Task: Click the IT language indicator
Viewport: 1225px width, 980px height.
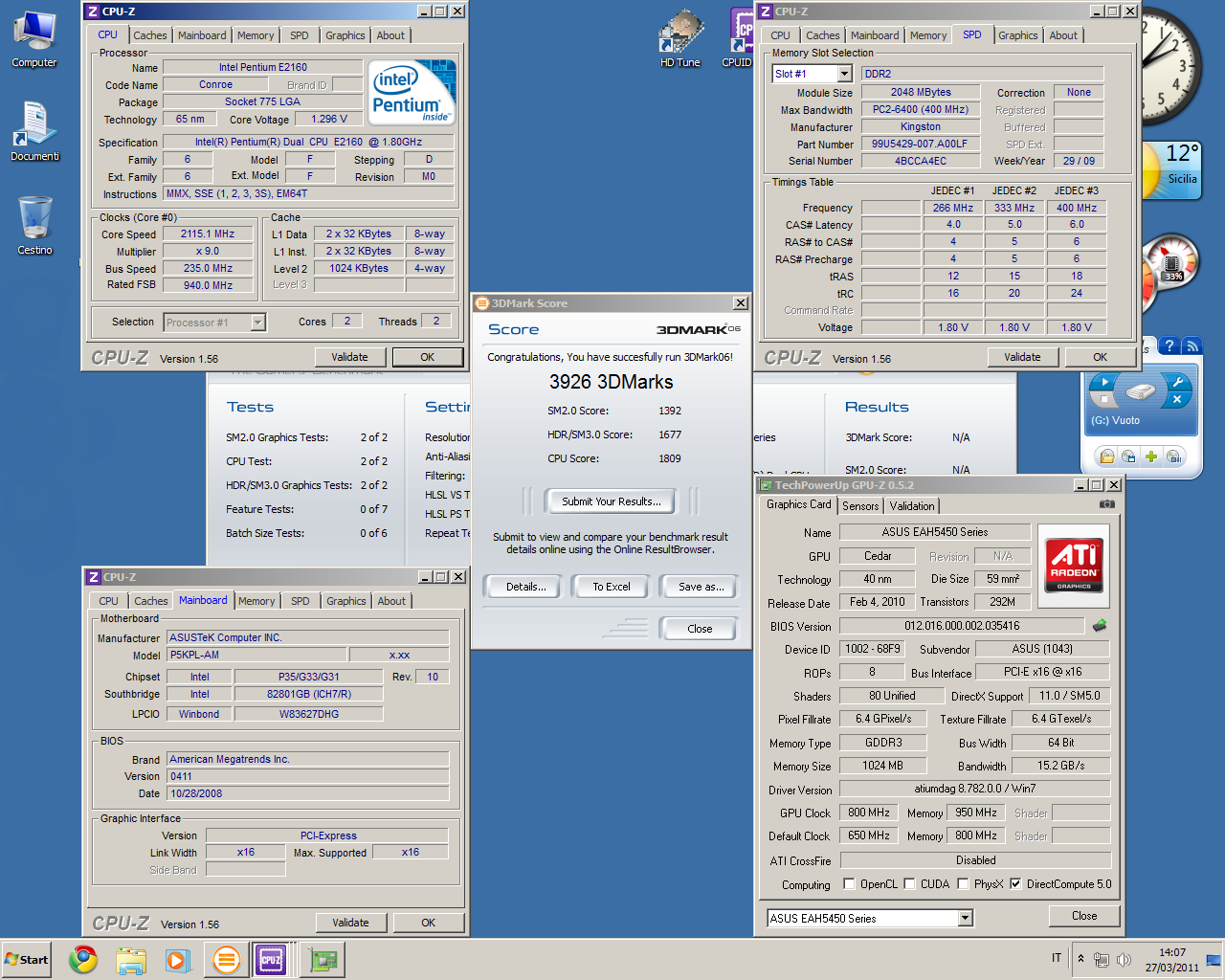Action: (x=1057, y=958)
